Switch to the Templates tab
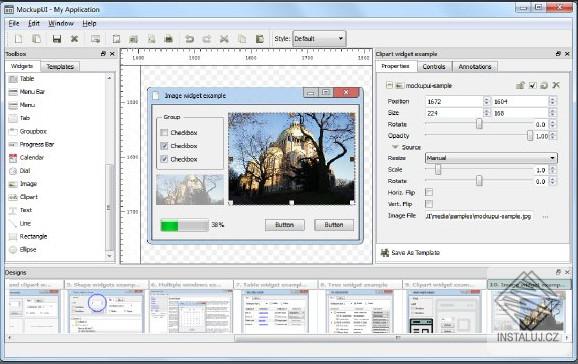The height and width of the screenshot is (364, 578). pyautogui.click(x=60, y=67)
